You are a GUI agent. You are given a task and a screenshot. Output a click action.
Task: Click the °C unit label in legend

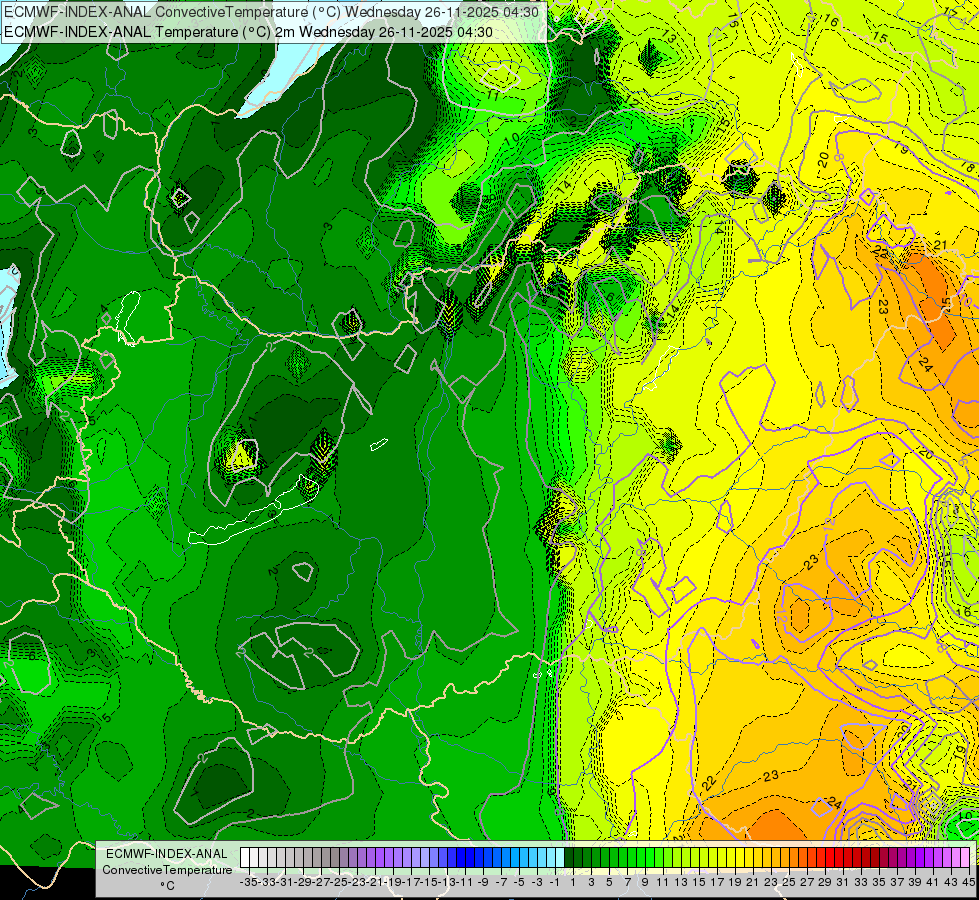pos(167,886)
